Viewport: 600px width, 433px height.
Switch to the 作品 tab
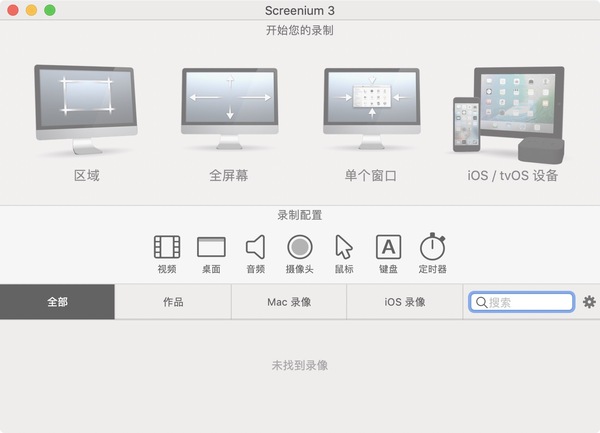[173, 302]
